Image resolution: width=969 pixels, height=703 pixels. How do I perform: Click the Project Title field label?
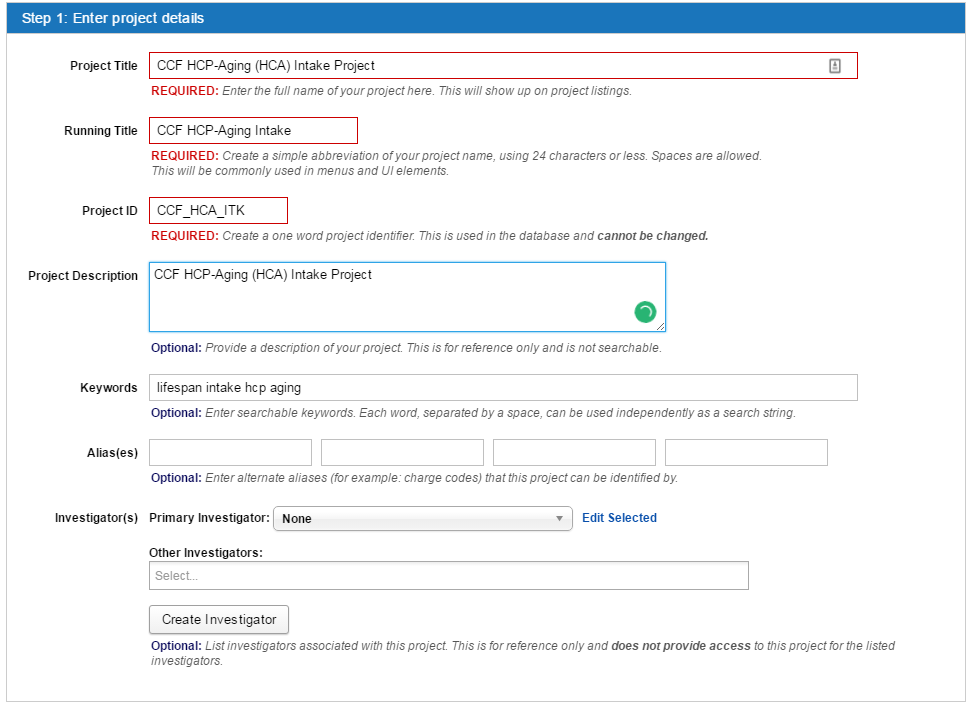[104, 66]
